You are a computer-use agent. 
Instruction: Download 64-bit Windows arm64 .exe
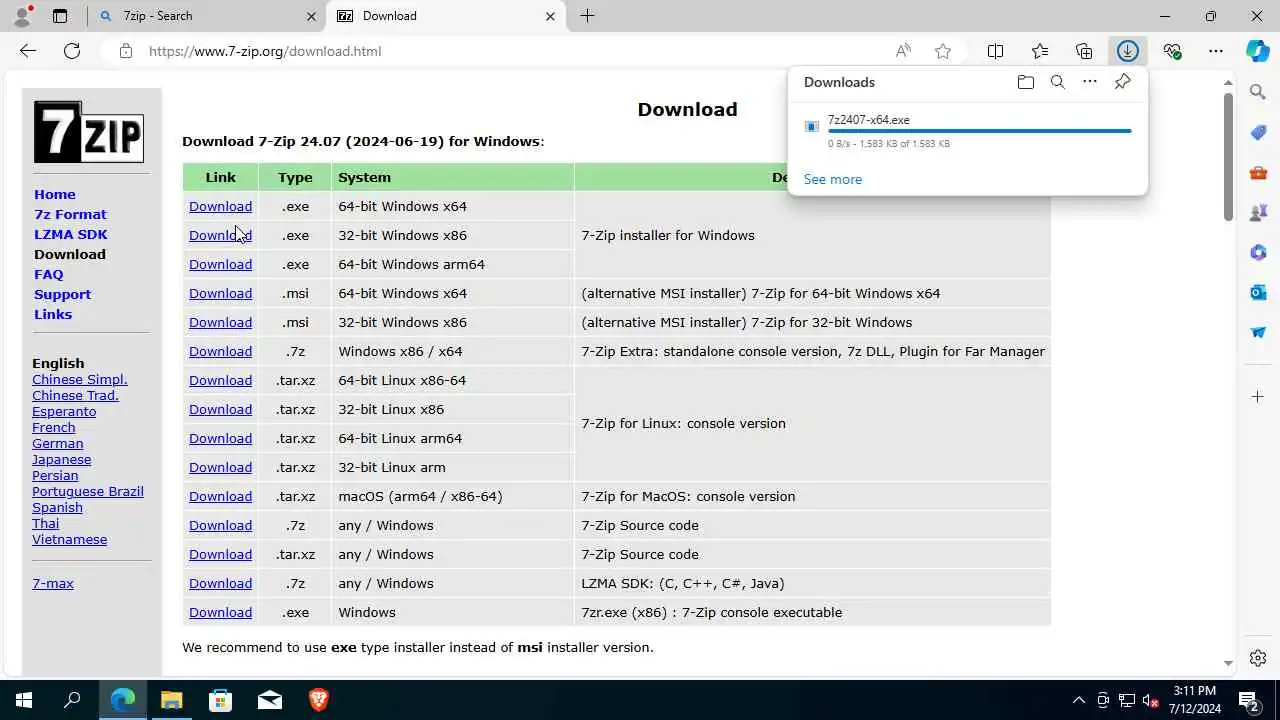pos(220,264)
